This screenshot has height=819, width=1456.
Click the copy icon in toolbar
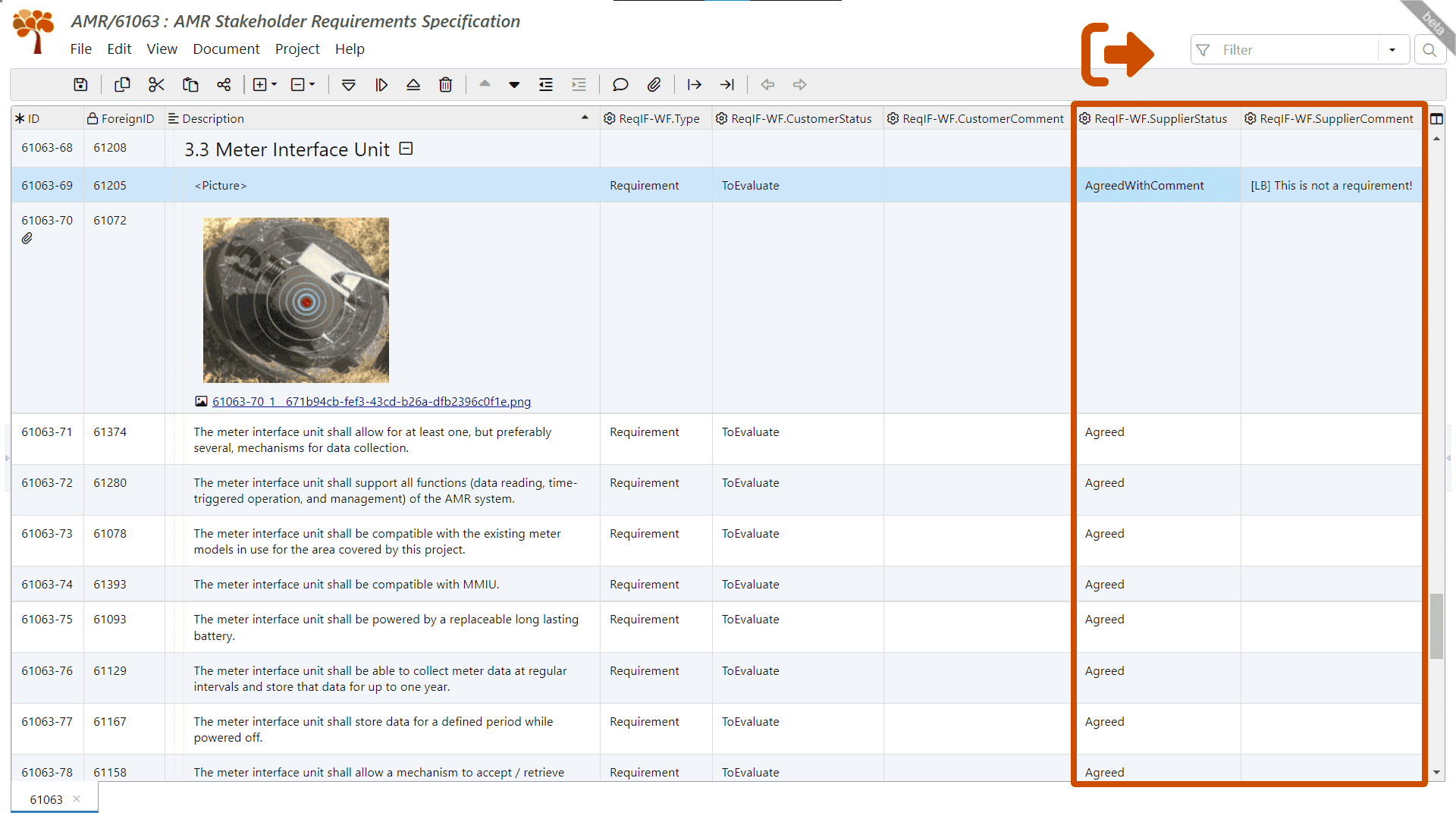(x=121, y=84)
